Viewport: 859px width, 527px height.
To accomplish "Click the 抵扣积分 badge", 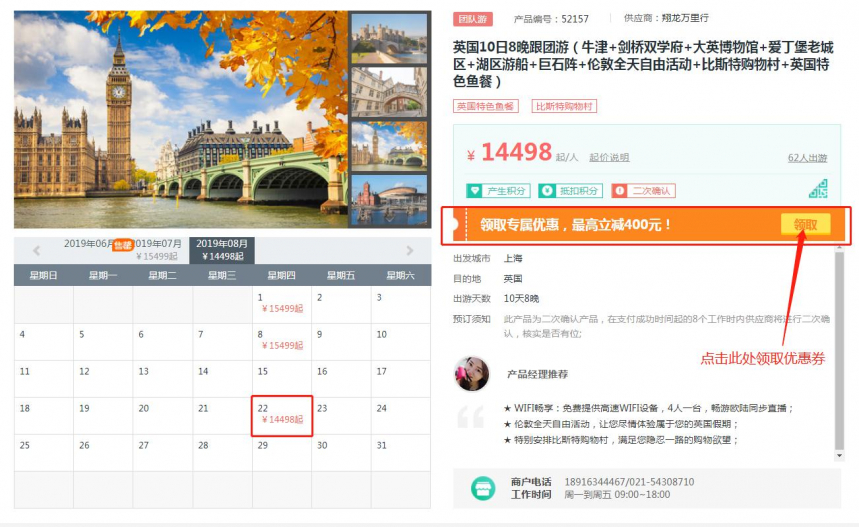I will (570, 191).
